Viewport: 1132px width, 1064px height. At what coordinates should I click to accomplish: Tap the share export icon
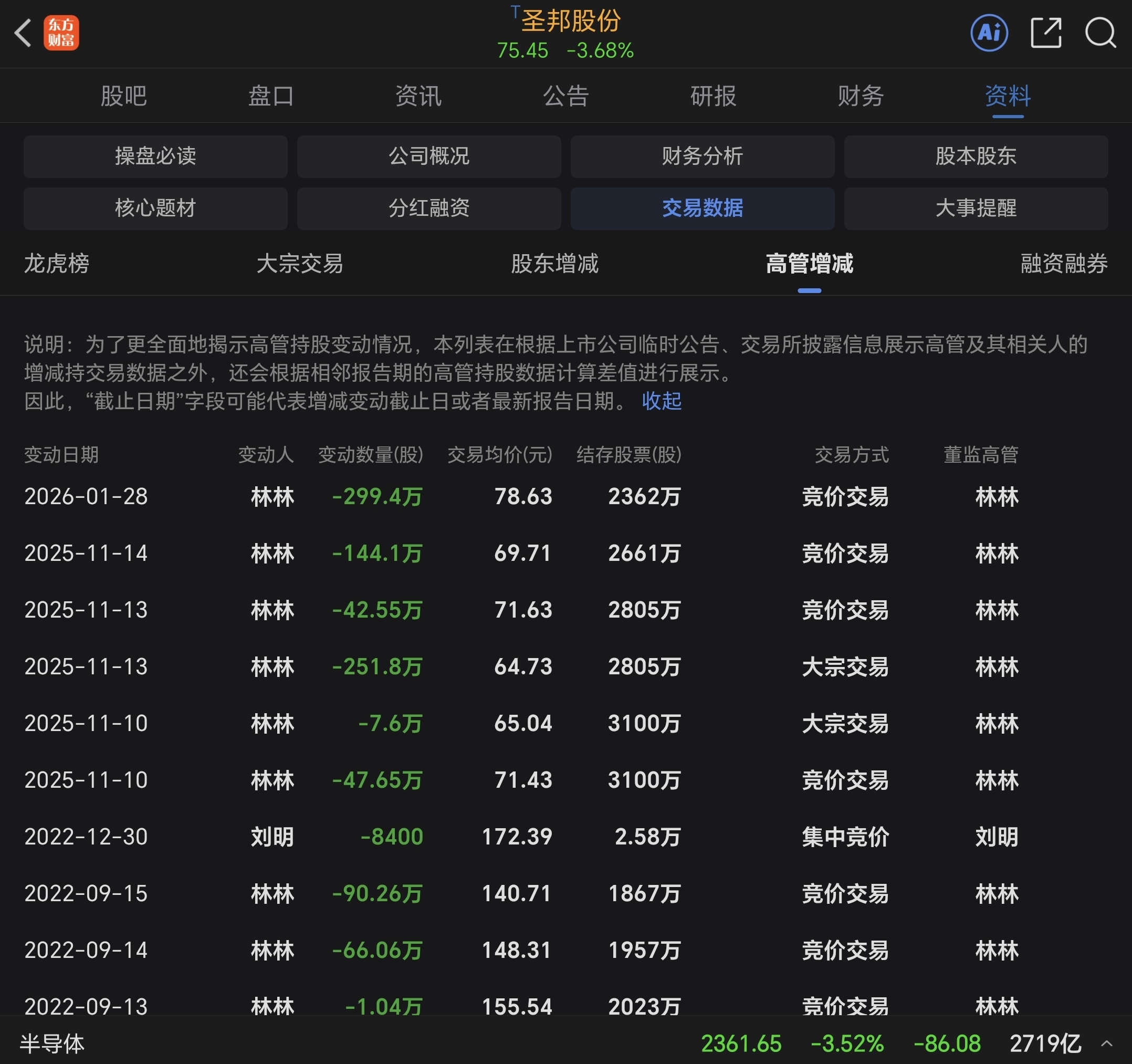coord(1045,33)
